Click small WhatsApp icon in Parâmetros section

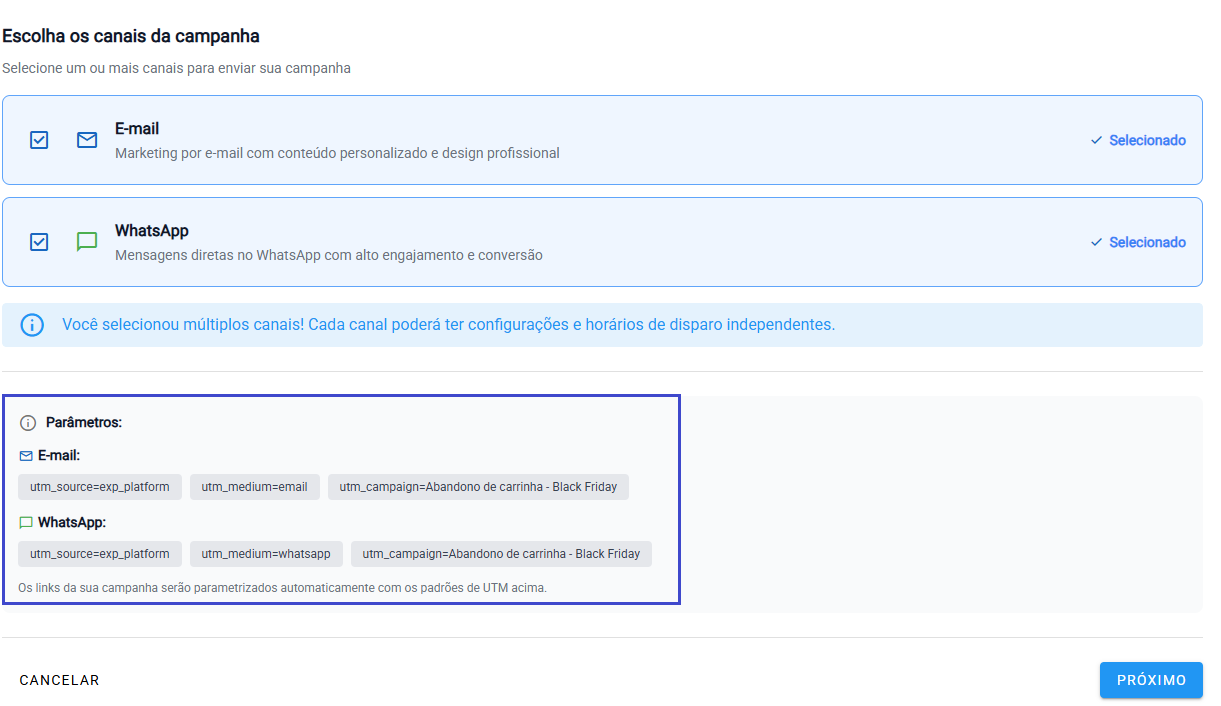[26, 523]
